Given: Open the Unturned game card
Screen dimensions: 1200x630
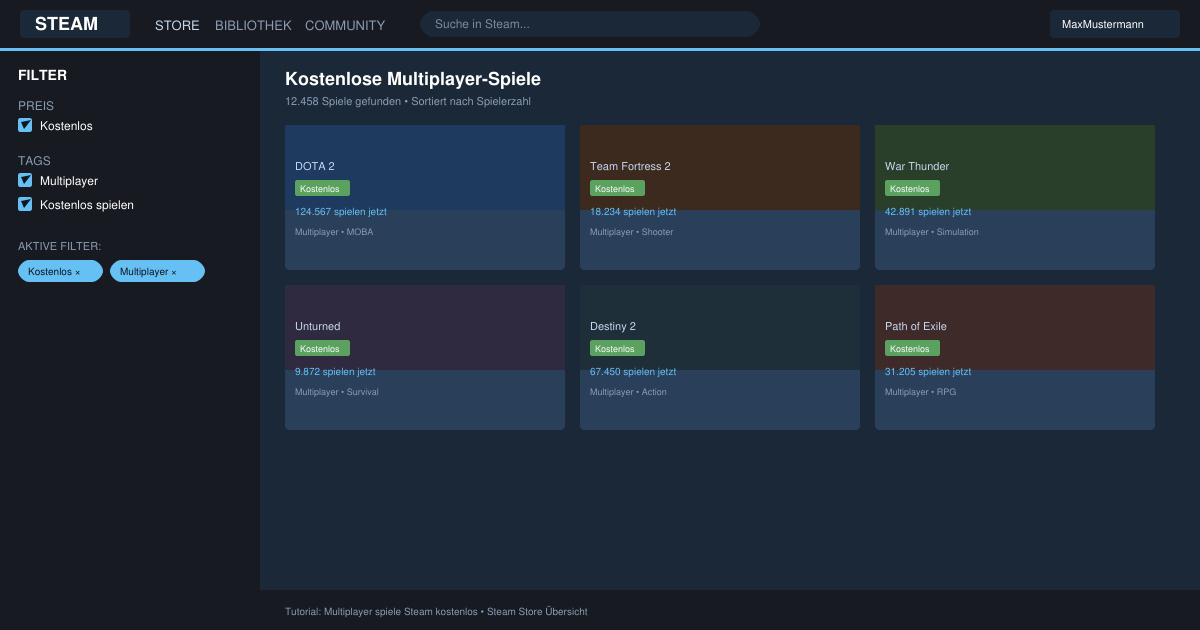Looking at the screenshot, I should click(x=425, y=357).
